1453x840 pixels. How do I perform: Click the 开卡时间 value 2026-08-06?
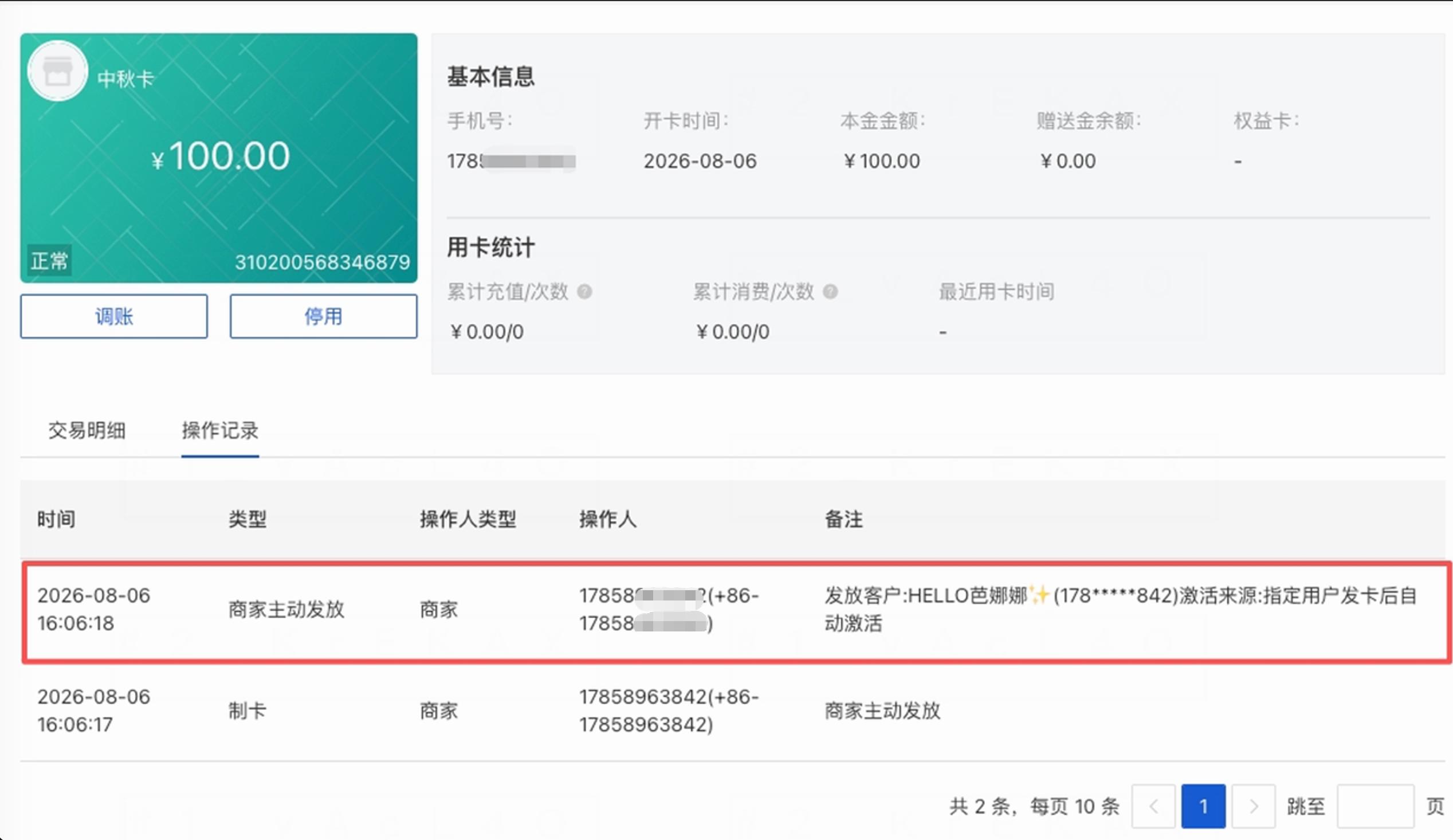click(x=700, y=161)
